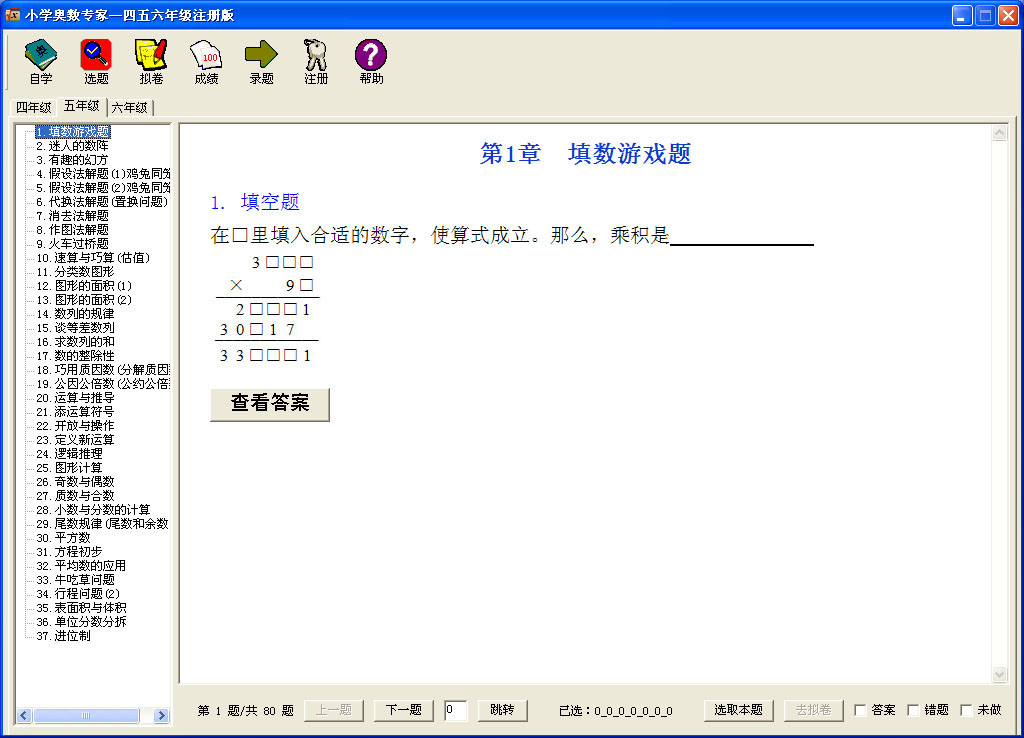Go to next question with 下一题
The width and height of the screenshot is (1024, 738).
(x=403, y=710)
